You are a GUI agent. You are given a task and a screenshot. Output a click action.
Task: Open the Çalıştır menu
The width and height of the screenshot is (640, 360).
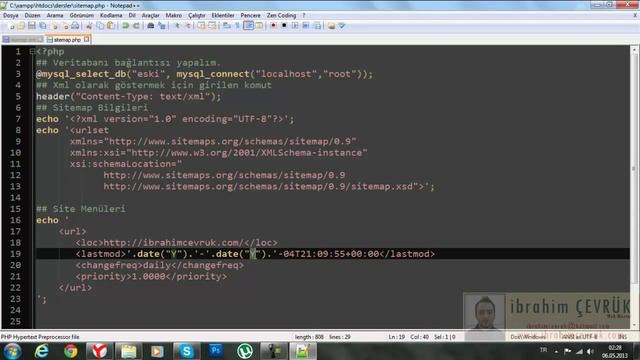(196, 15)
